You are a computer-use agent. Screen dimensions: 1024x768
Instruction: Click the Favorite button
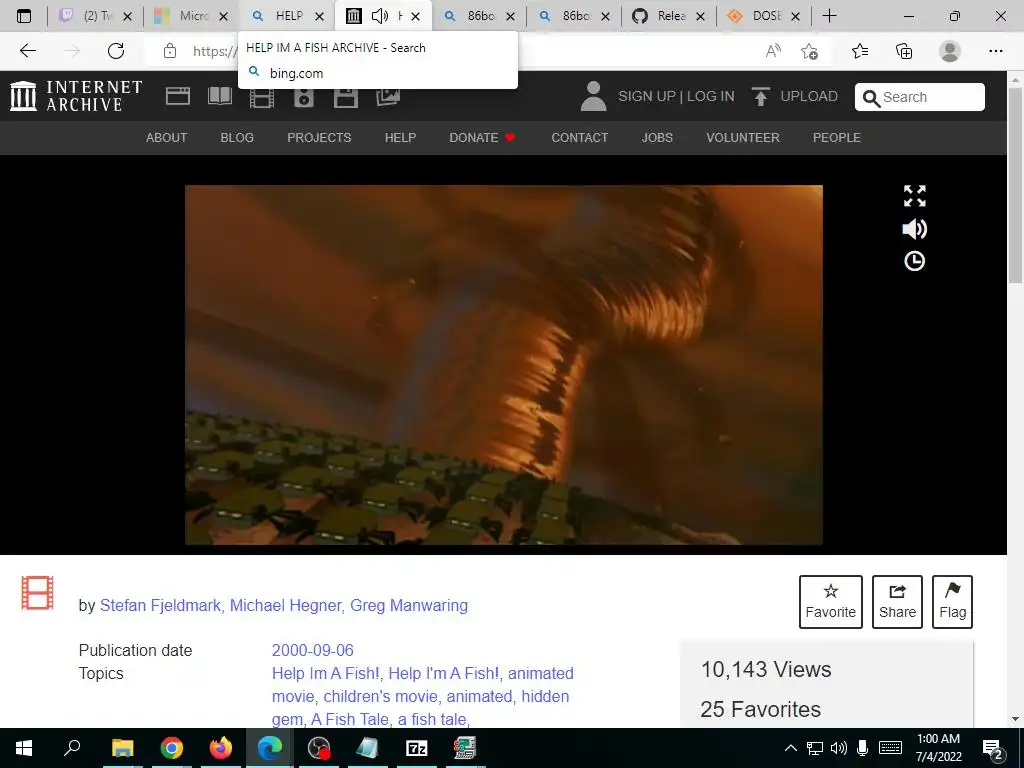tap(831, 601)
